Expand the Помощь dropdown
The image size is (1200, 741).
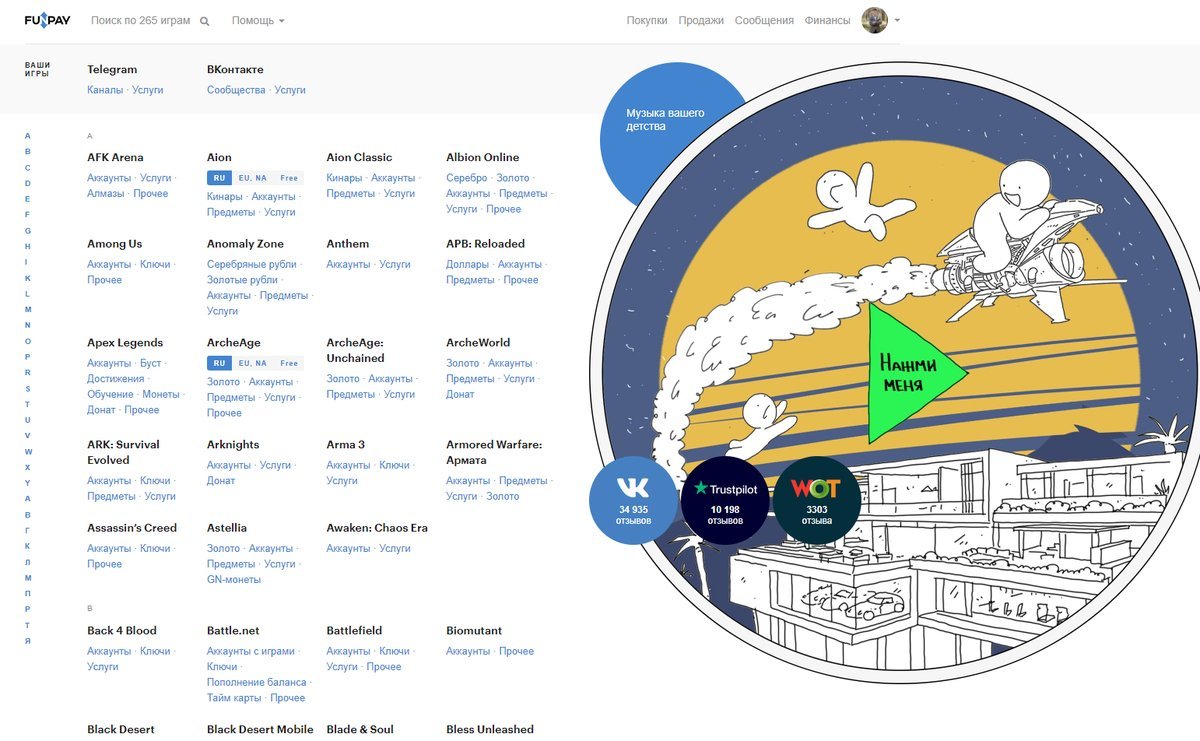tap(258, 20)
